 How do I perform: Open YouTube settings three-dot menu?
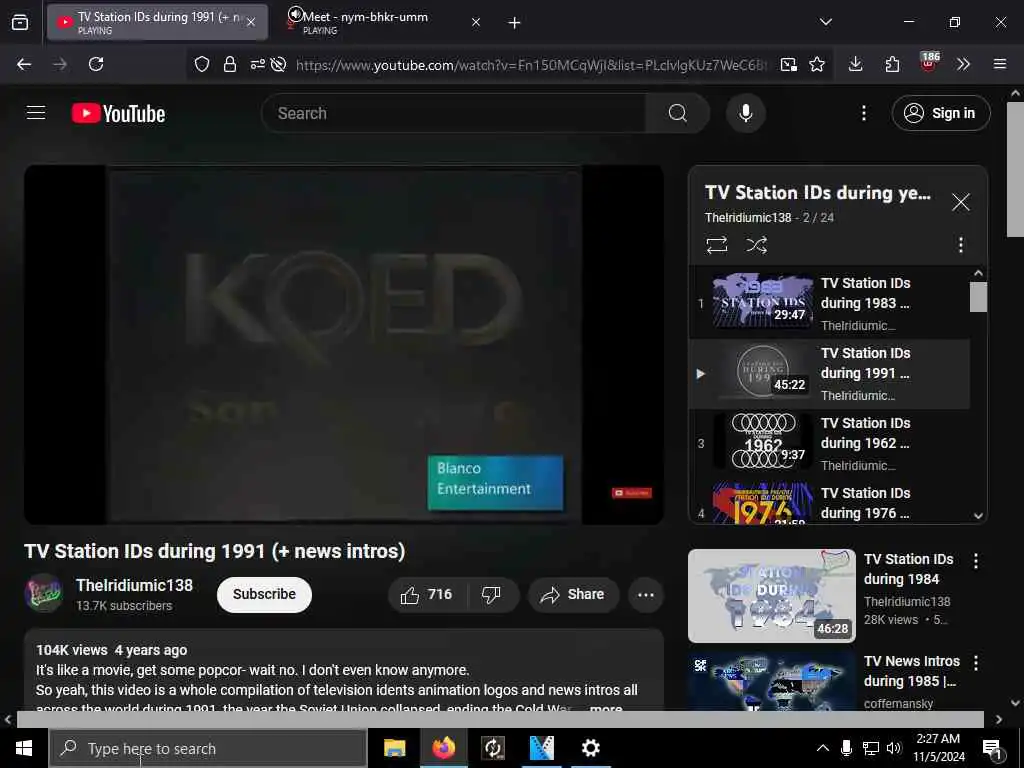pos(863,113)
